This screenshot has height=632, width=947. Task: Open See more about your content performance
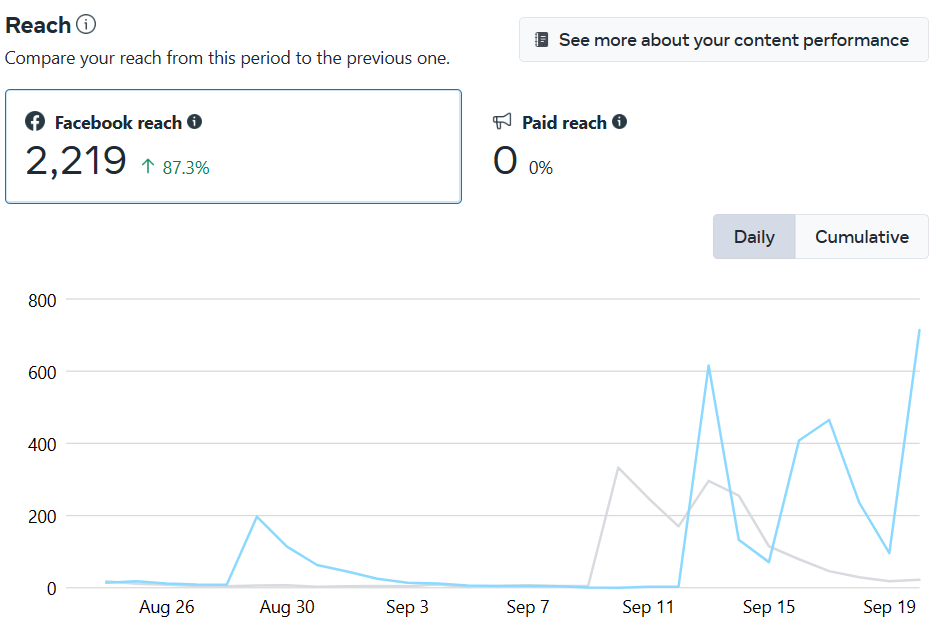723,40
